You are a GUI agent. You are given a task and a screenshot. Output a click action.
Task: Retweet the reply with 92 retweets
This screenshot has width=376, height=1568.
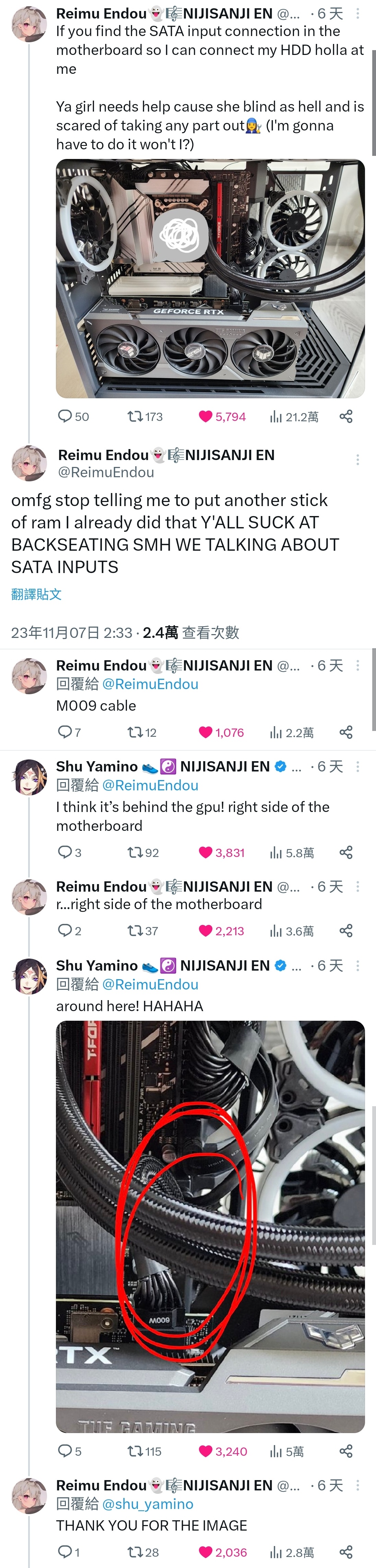[x=143, y=853]
